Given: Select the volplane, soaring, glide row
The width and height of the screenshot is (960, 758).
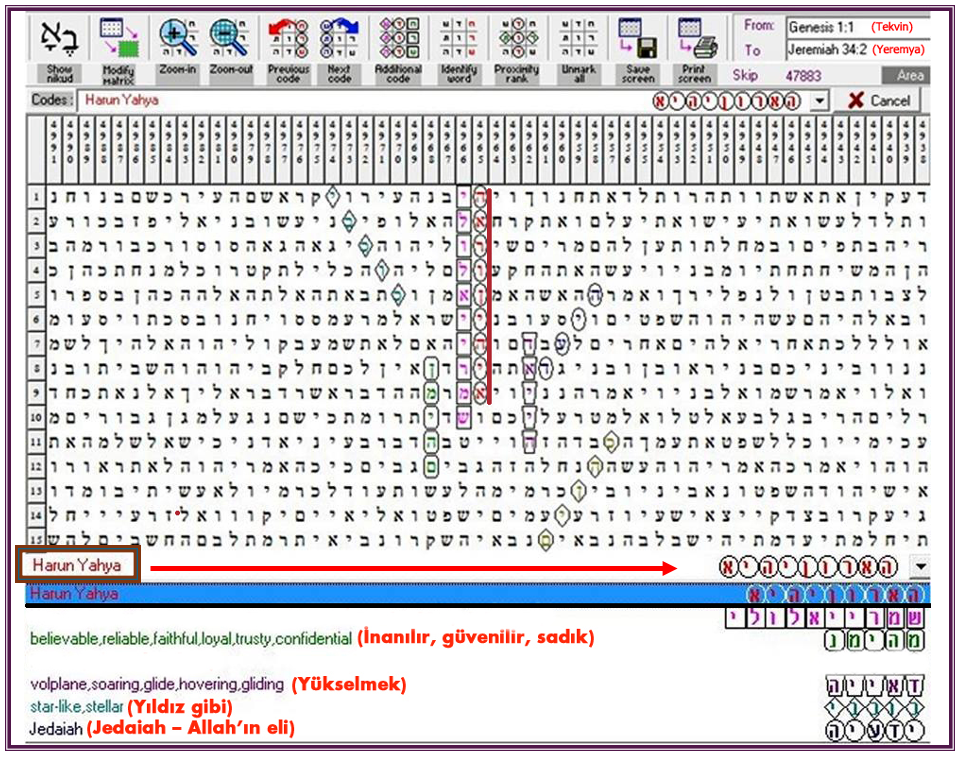Looking at the screenshot, I should coord(478,685).
